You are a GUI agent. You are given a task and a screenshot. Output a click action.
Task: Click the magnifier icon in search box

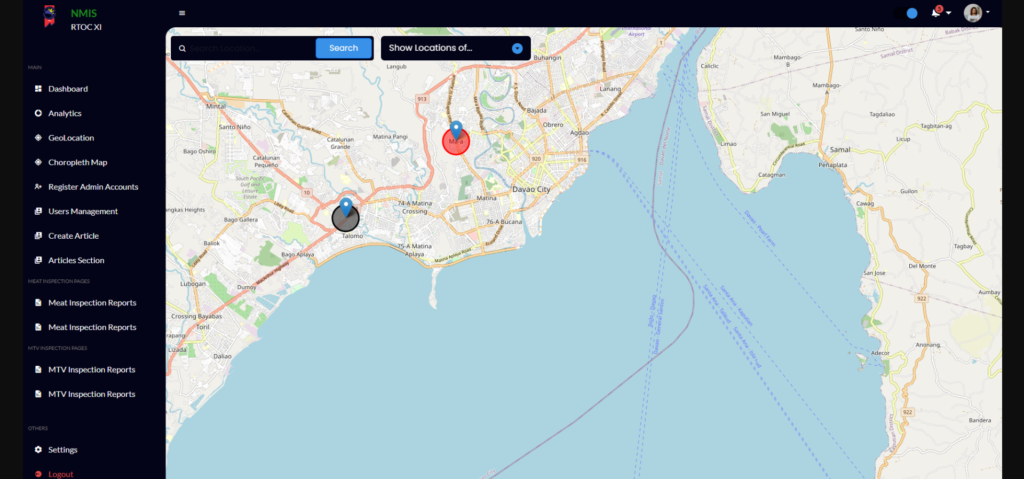[x=182, y=48]
